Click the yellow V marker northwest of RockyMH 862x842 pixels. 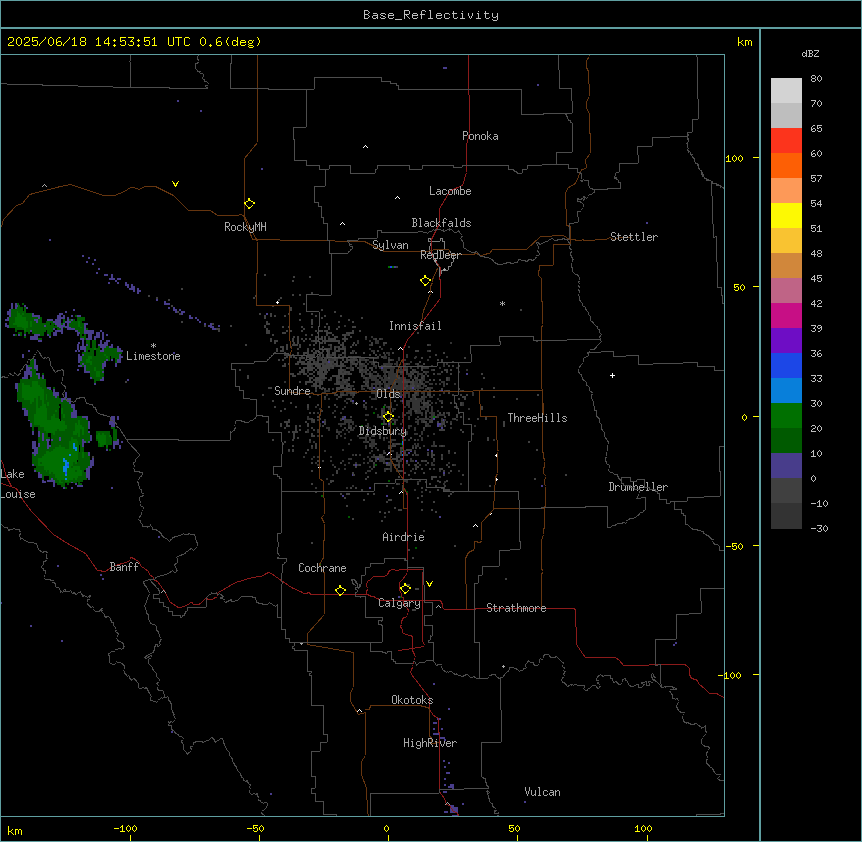tap(175, 184)
